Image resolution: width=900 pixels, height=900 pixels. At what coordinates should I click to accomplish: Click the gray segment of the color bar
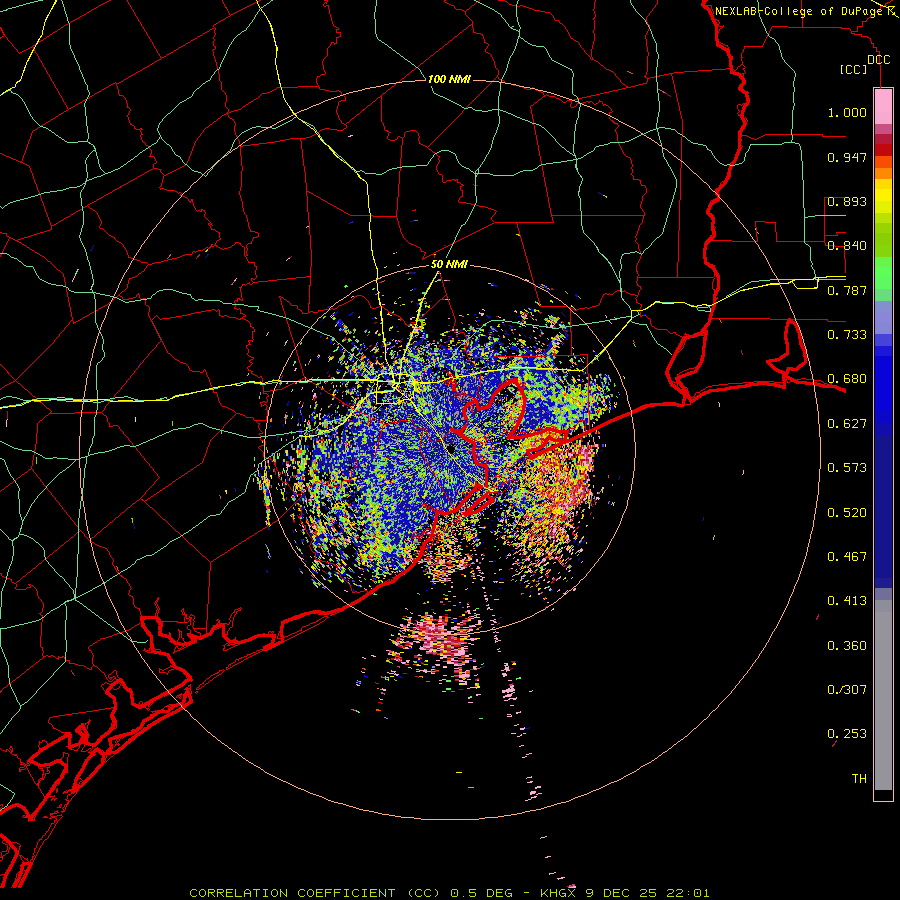pyautogui.click(x=883, y=695)
